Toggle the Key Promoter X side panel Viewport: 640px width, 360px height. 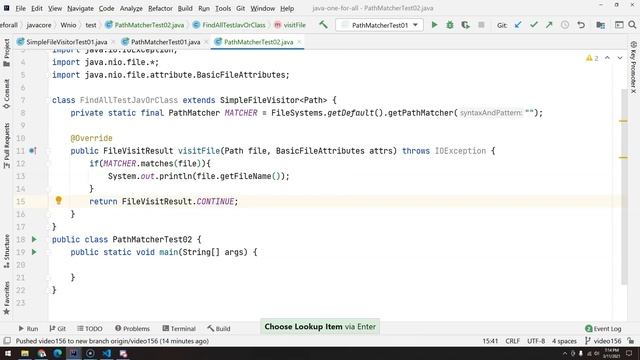633,67
